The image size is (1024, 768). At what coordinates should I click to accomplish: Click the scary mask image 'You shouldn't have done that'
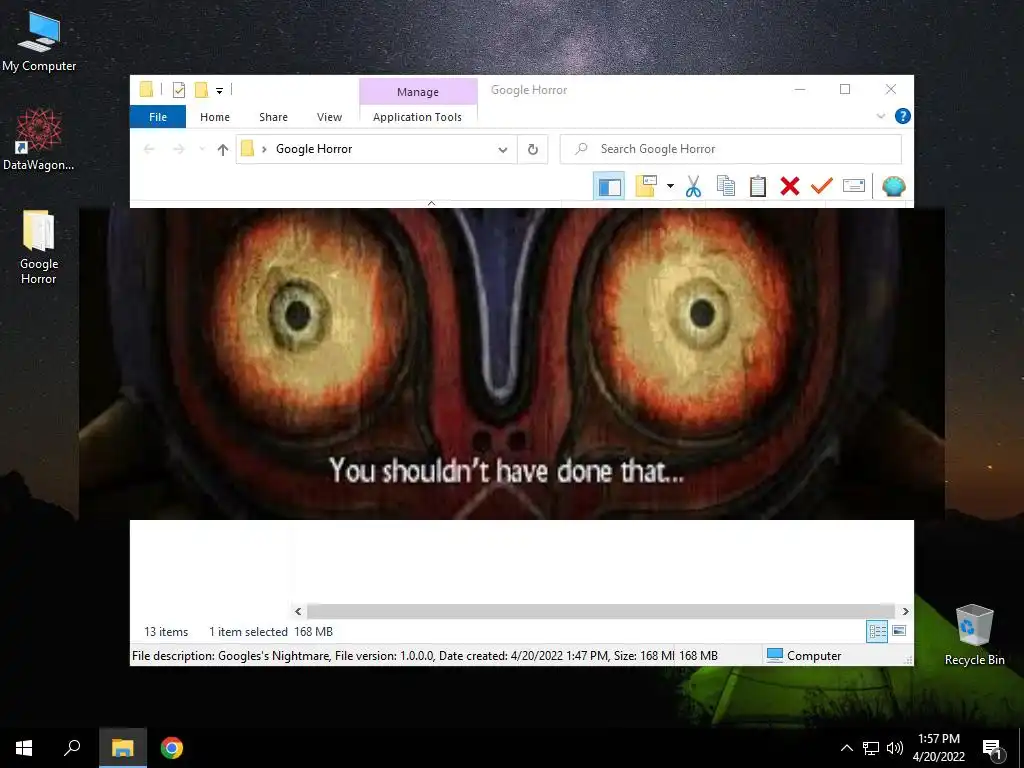[x=512, y=364]
